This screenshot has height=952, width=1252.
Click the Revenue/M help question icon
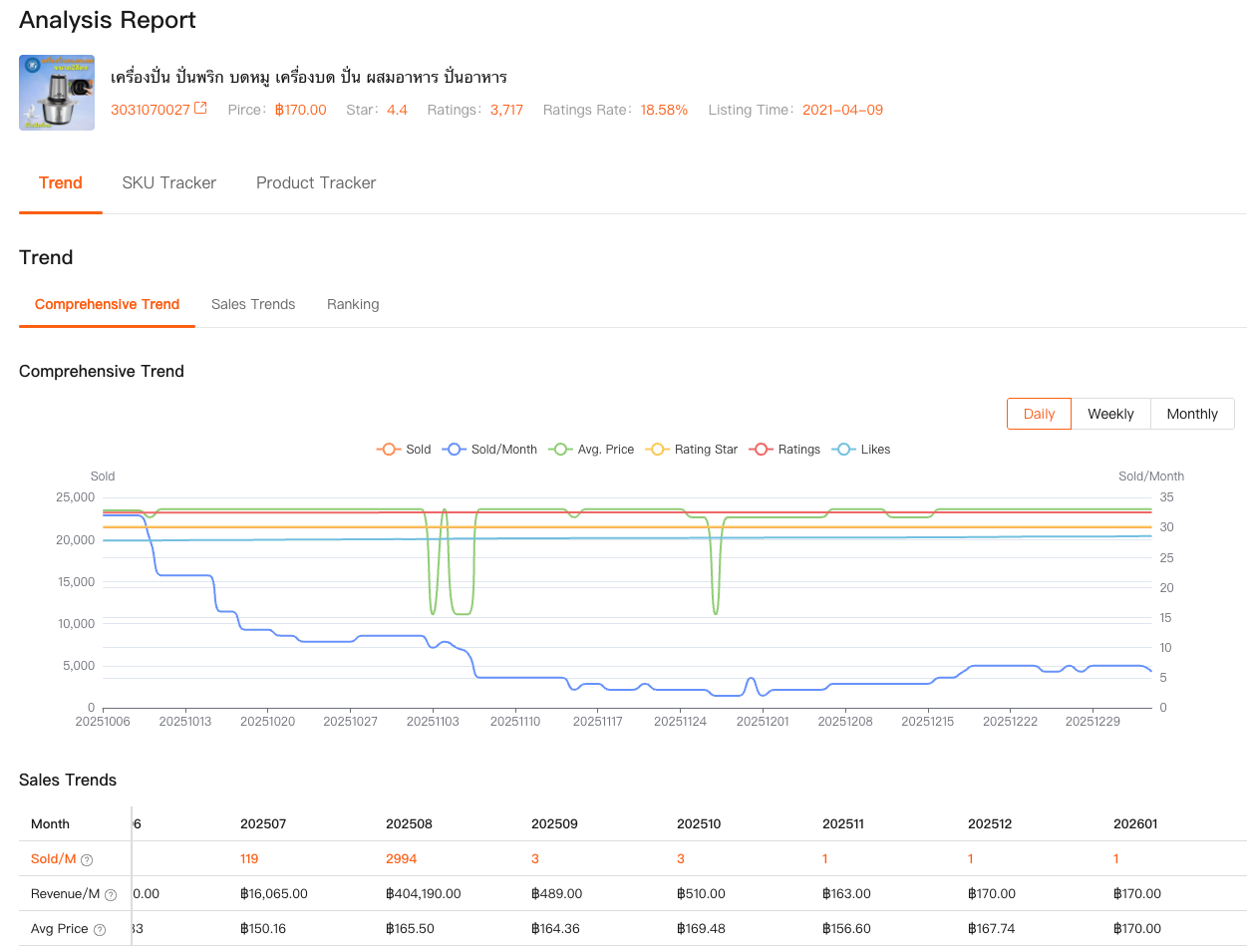click(x=111, y=895)
